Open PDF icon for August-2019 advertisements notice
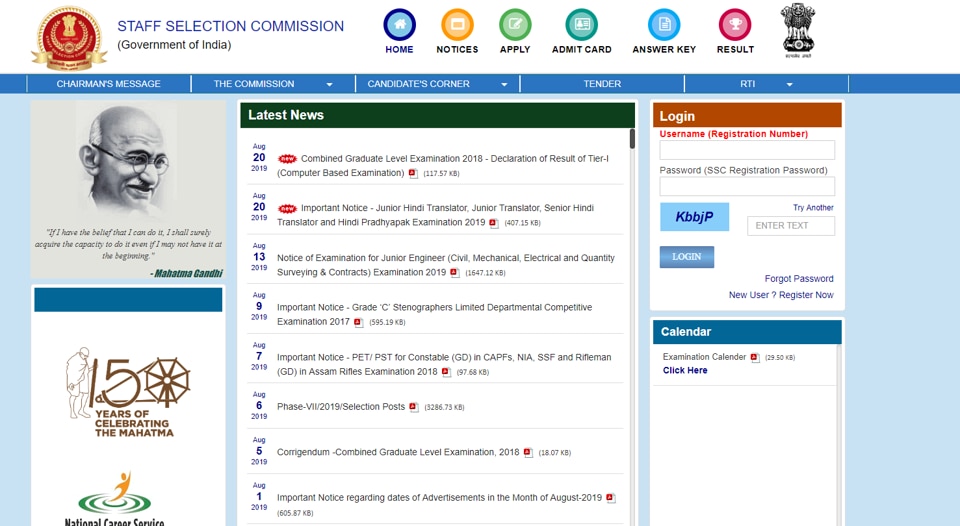Screen dimensions: 960x526 610,498
